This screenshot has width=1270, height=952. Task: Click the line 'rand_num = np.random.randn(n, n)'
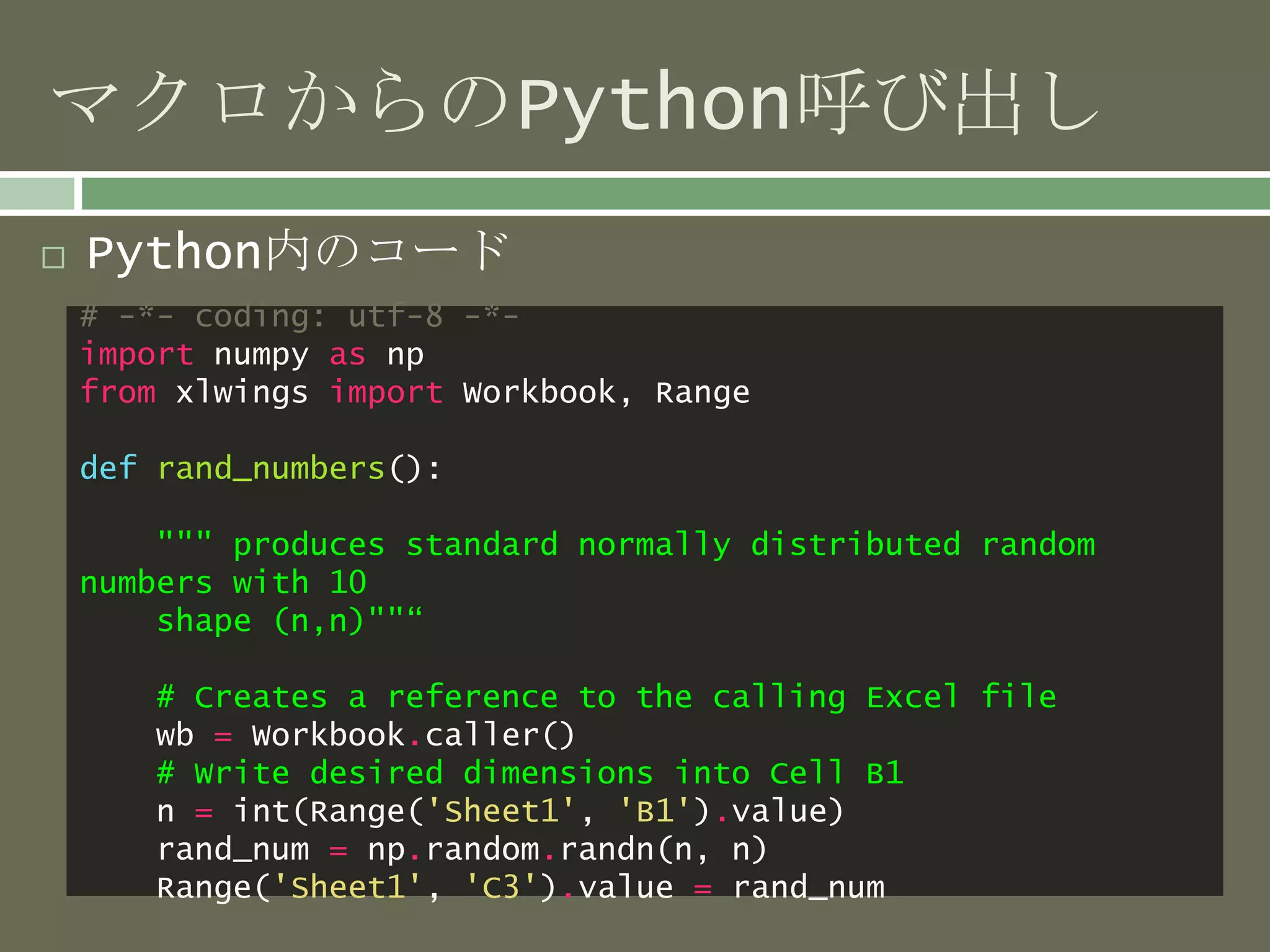coord(462,850)
